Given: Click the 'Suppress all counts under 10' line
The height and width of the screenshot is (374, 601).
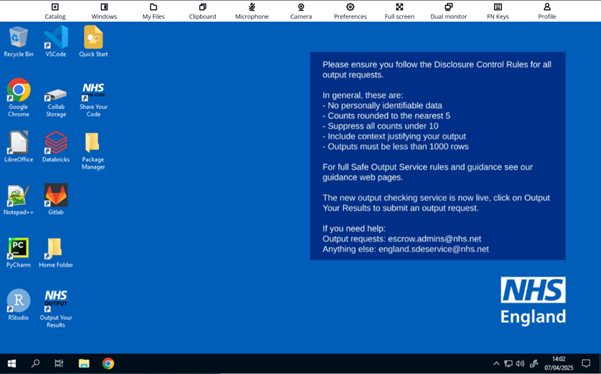Looking at the screenshot, I should tap(380, 126).
